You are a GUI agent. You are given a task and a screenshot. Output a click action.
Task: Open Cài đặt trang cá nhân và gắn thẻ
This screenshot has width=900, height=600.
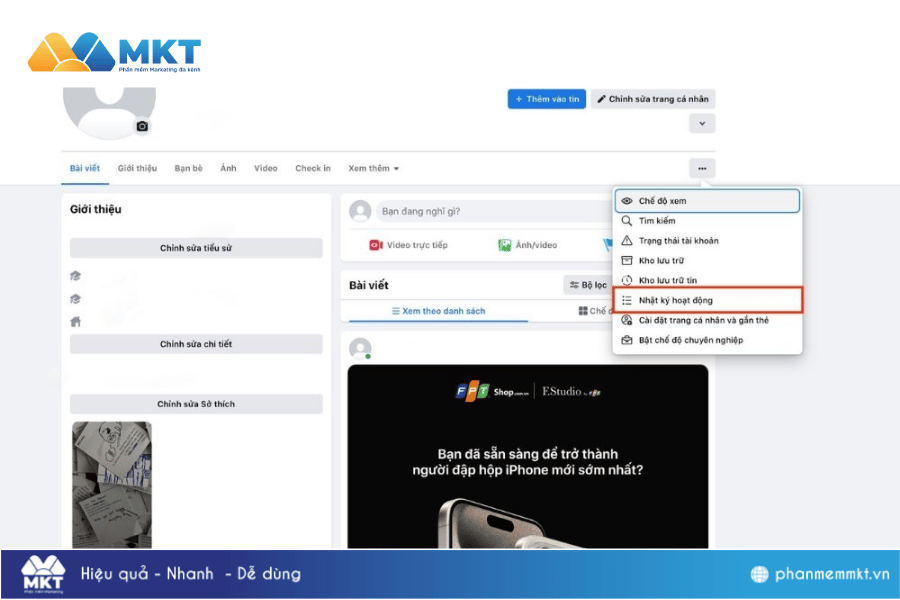[707, 320]
